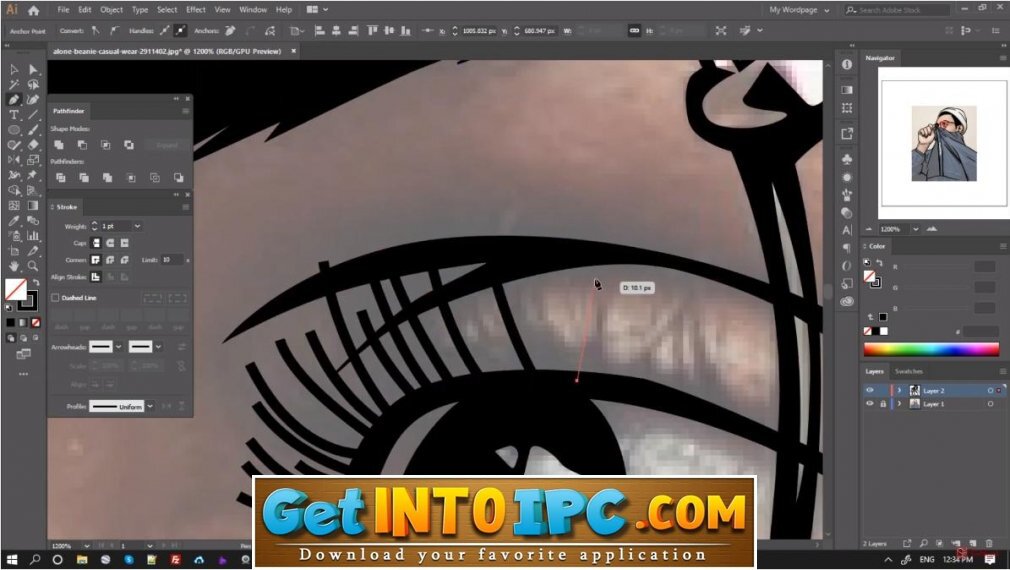1010x570 pixels.
Task: Click Divide pathfinder icon
Action: point(61,178)
